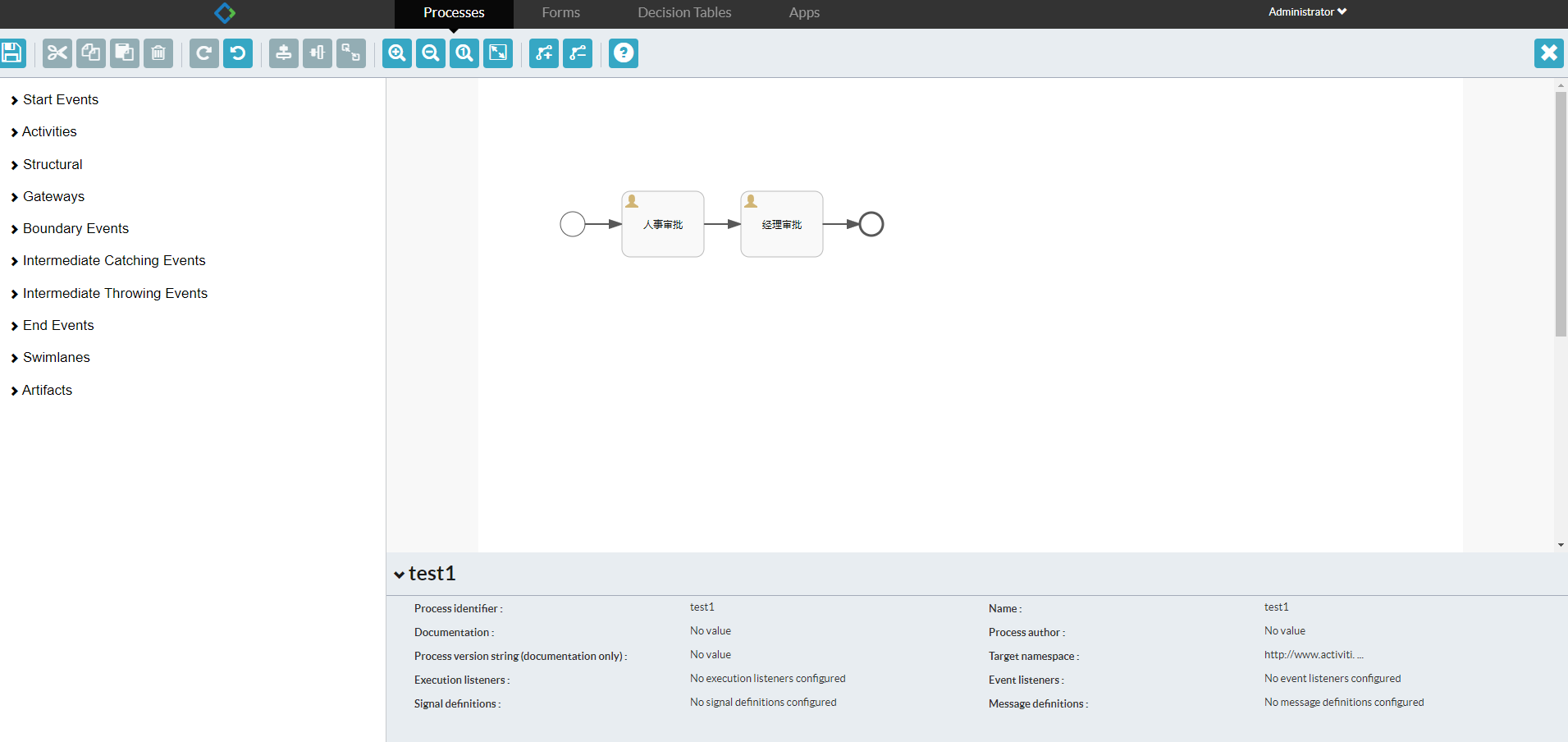
Task: Click the canvas vertical scrollbar thumb
Action: (1561, 213)
